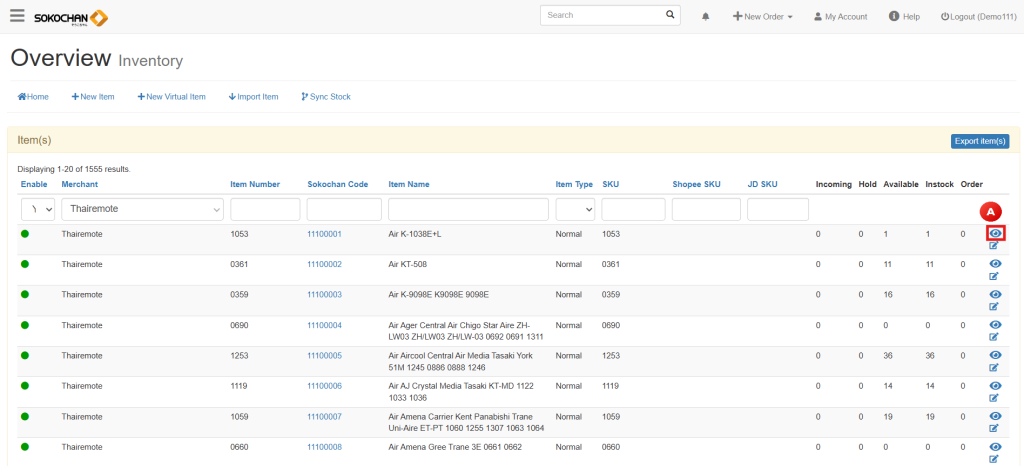The image size is (1024, 466).
Task: Open the notifications bell icon
Action: [x=705, y=17]
